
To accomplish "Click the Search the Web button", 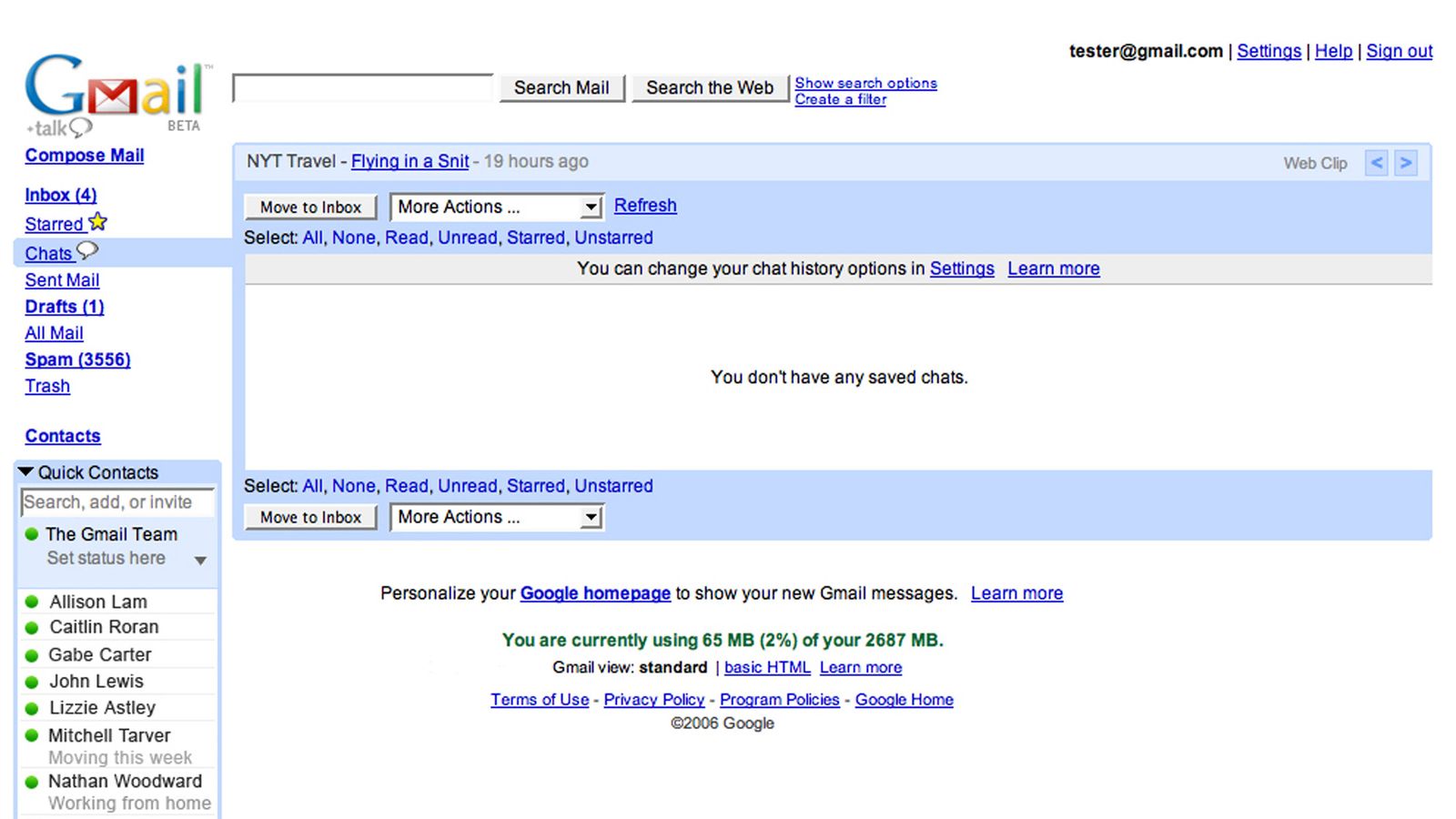I will pos(710,87).
